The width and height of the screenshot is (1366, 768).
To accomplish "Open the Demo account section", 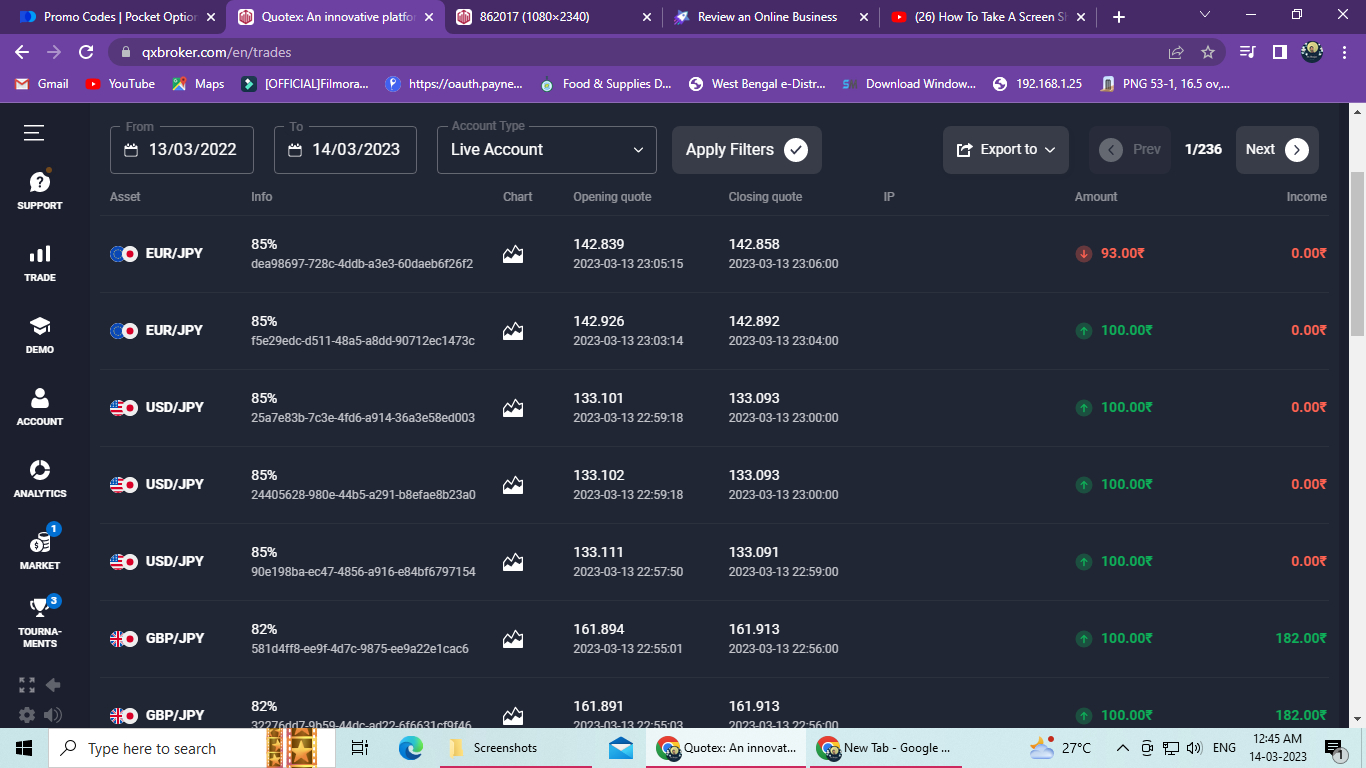I will [39, 334].
